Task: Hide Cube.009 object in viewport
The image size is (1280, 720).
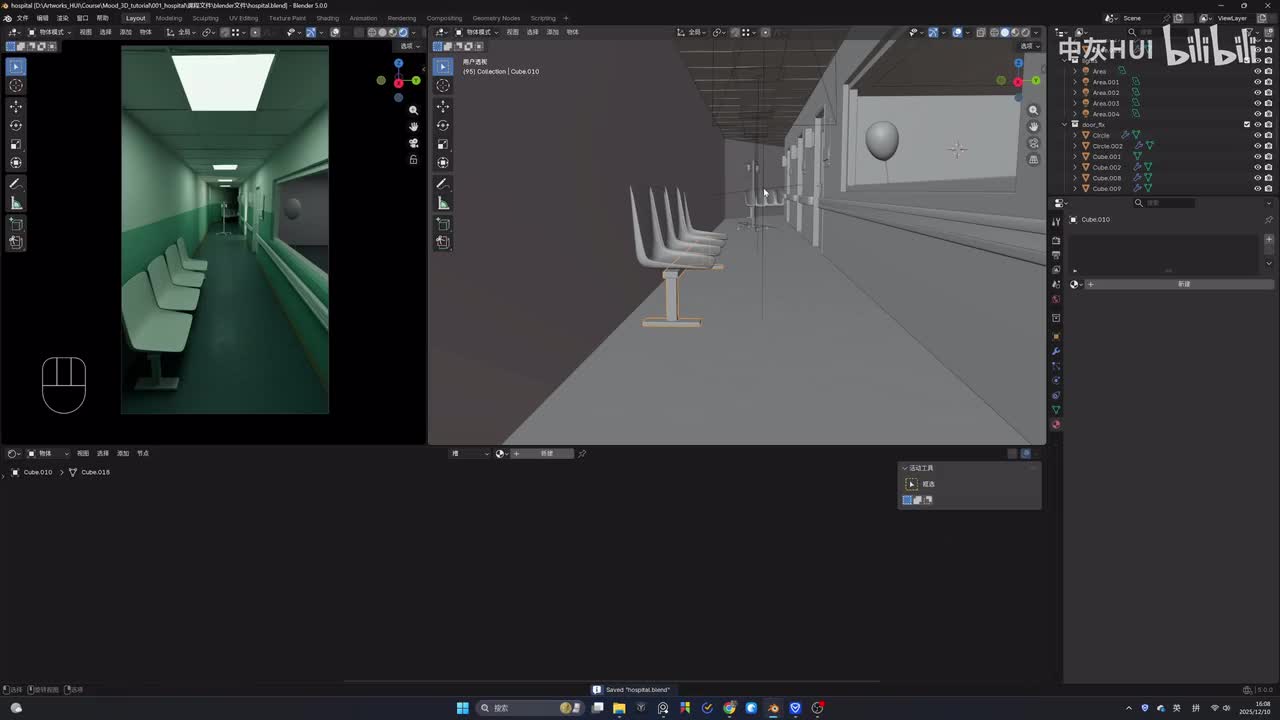Action: click(1257, 189)
